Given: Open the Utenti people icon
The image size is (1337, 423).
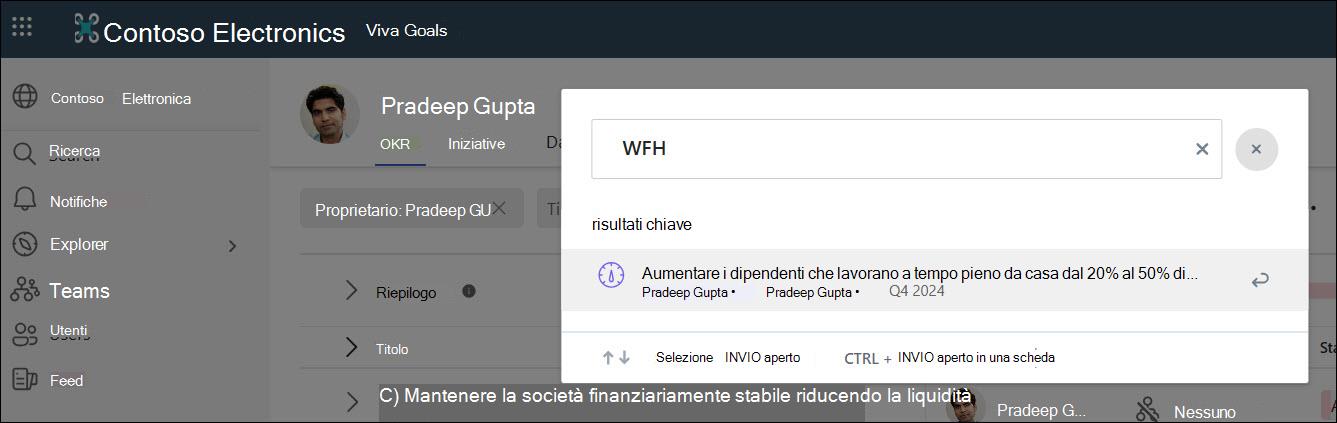Looking at the screenshot, I should click(24, 335).
